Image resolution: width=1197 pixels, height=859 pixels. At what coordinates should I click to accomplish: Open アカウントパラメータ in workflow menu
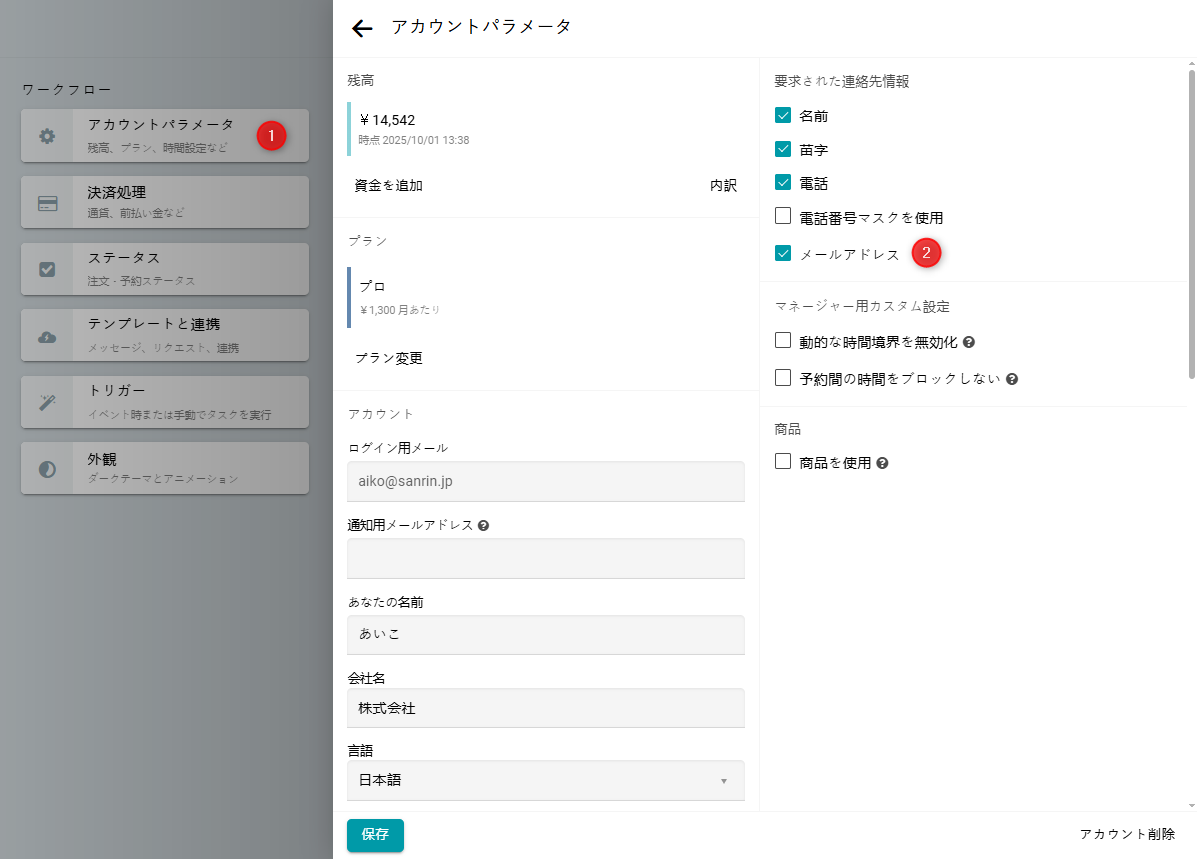pyautogui.click(x=165, y=136)
